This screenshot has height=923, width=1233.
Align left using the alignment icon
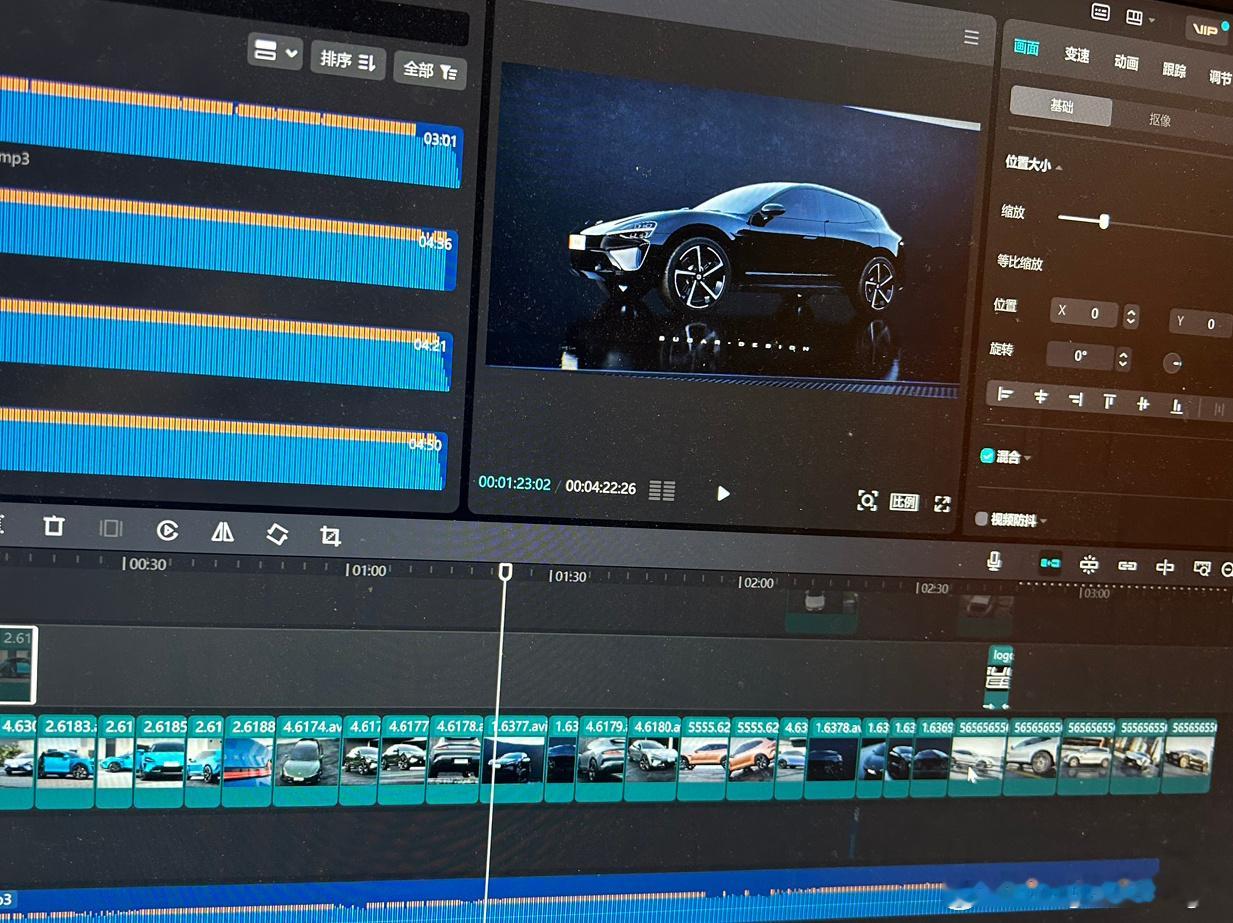[1006, 396]
